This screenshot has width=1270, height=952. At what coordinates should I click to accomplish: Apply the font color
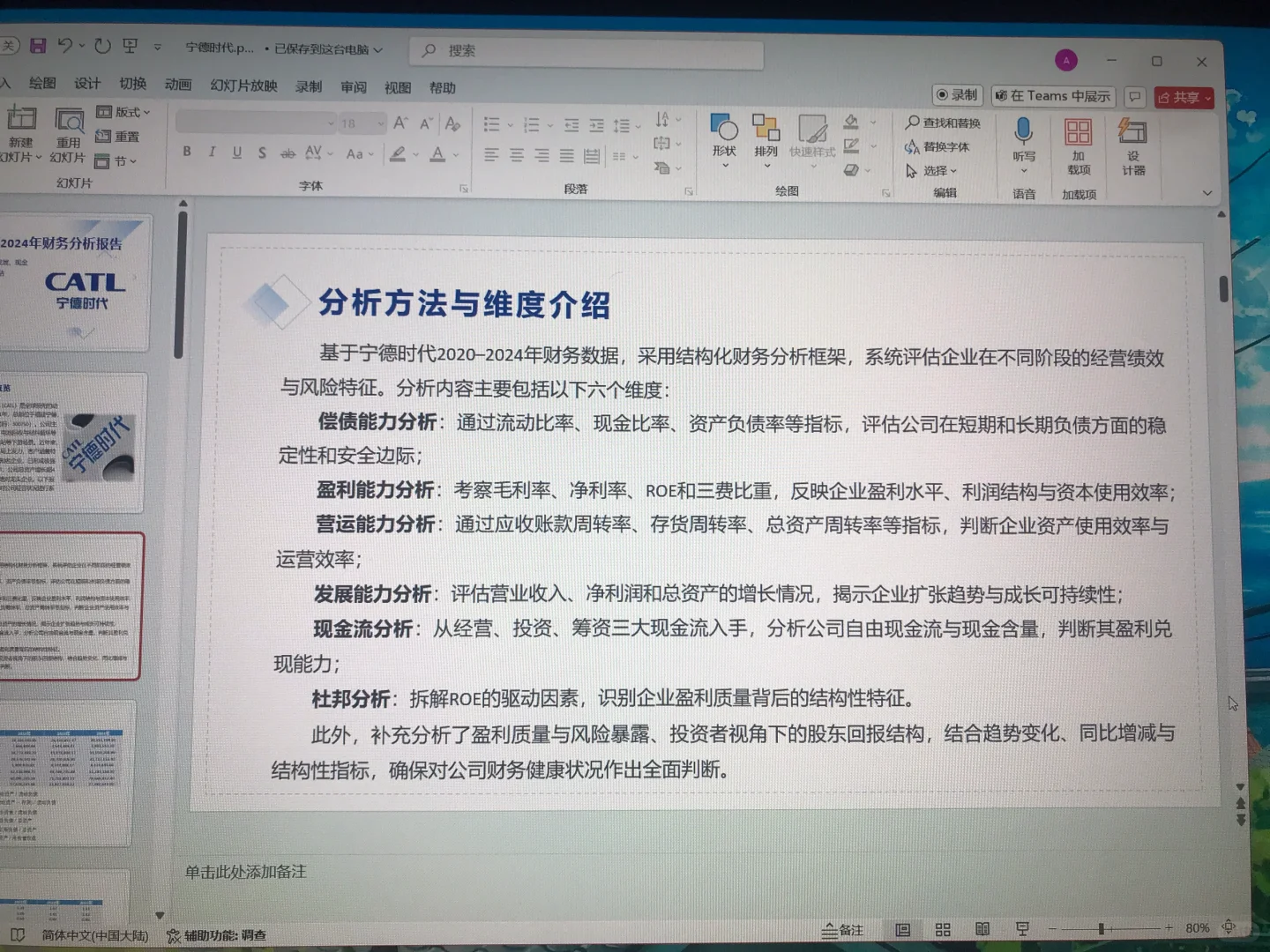tap(437, 155)
